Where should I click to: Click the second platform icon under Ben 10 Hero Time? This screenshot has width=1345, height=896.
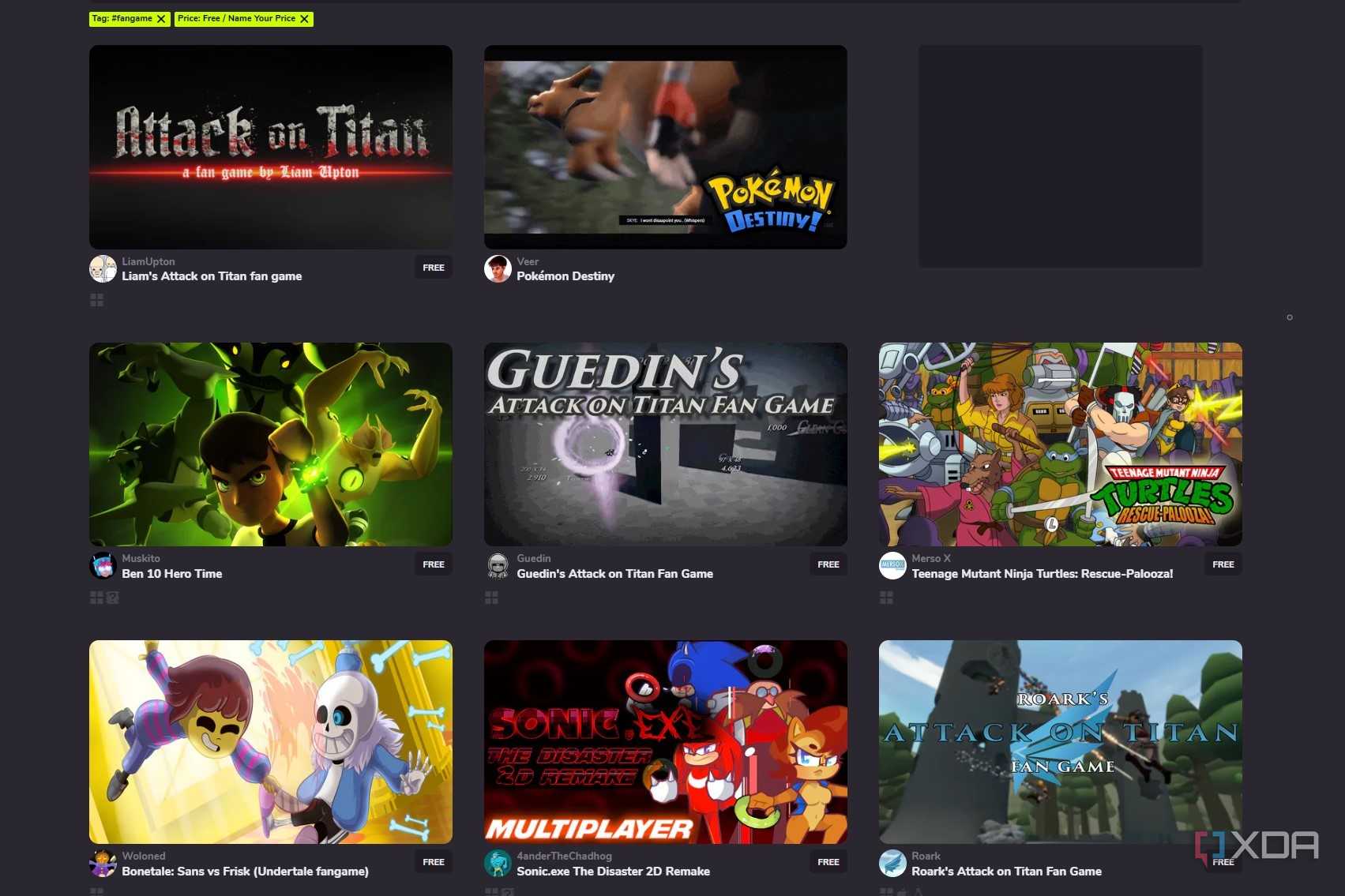click(x=113, y=598)
